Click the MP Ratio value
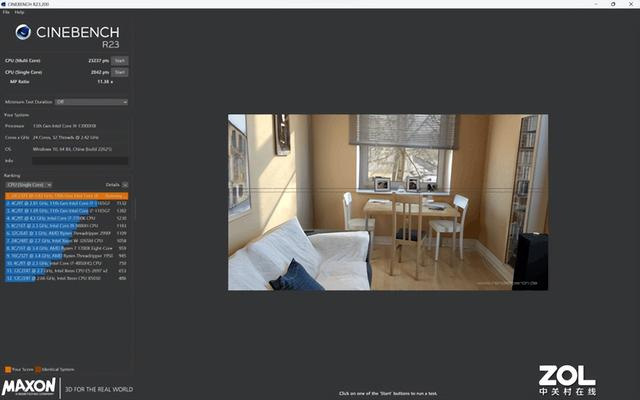The height and width of the screenshot is (400, 640). point(105,82)
